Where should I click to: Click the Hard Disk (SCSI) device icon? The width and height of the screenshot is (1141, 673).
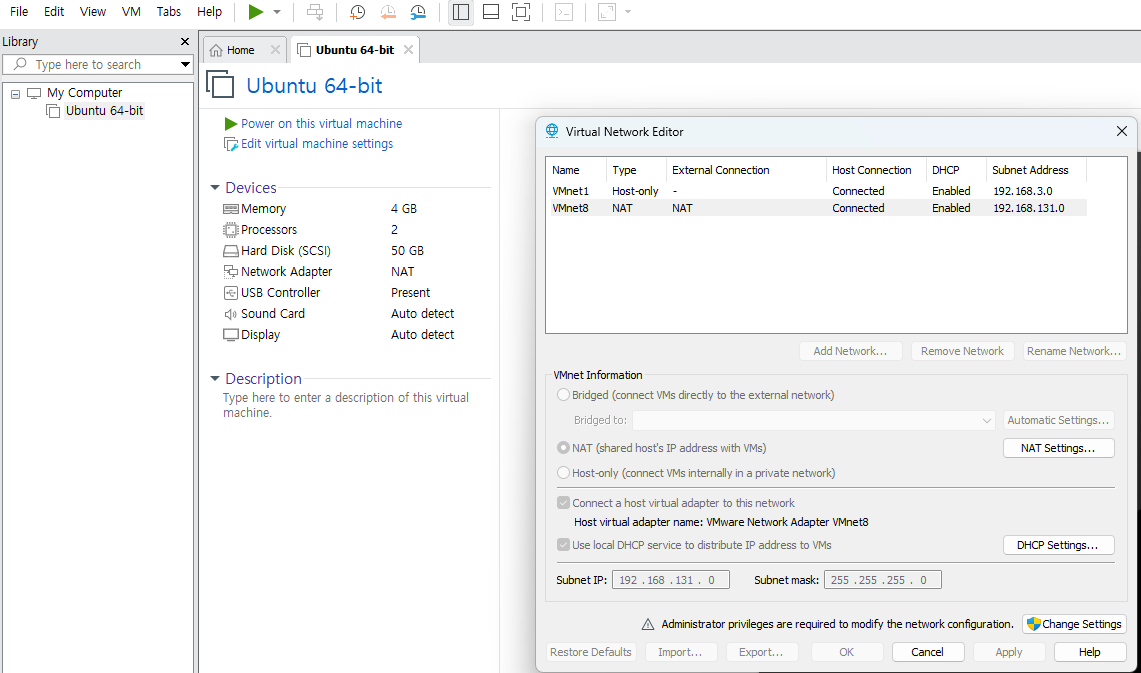[231, 251]
